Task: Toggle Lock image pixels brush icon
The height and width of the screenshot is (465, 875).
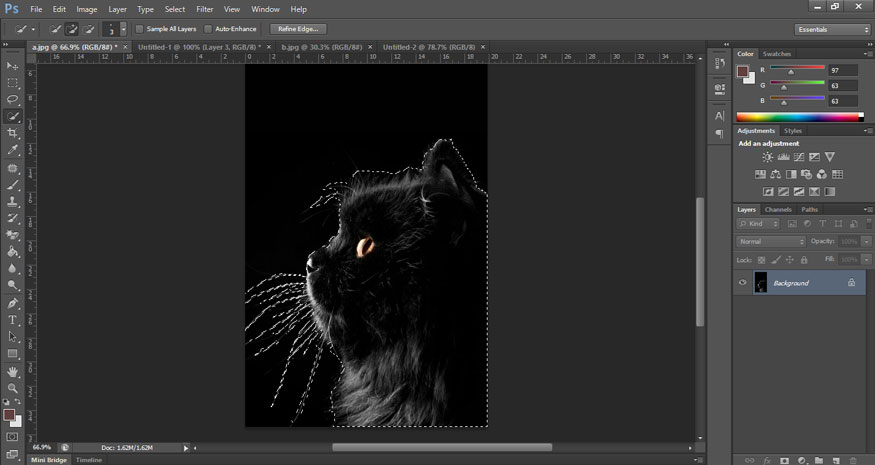Action: 776,260
